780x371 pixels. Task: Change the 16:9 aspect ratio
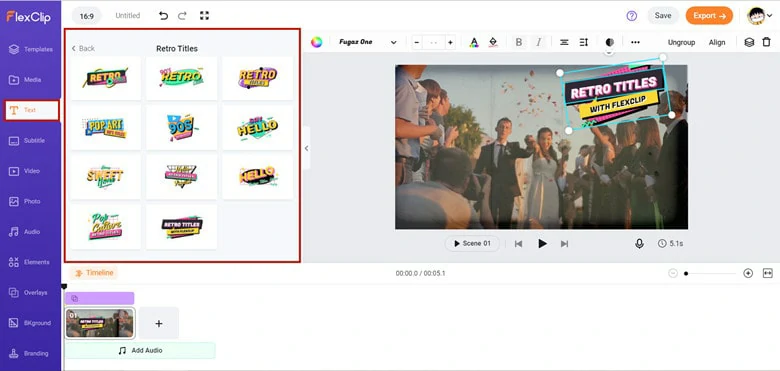tap(87, 16)
